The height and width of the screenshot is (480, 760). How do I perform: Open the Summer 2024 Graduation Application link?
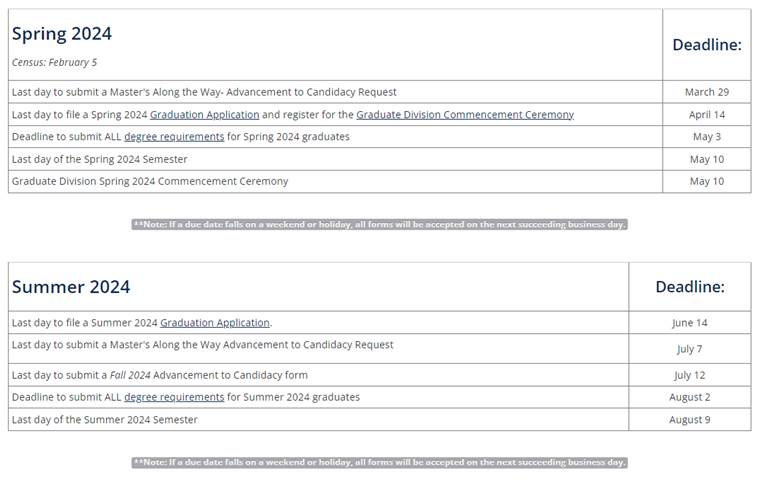[x=215, y=323]
